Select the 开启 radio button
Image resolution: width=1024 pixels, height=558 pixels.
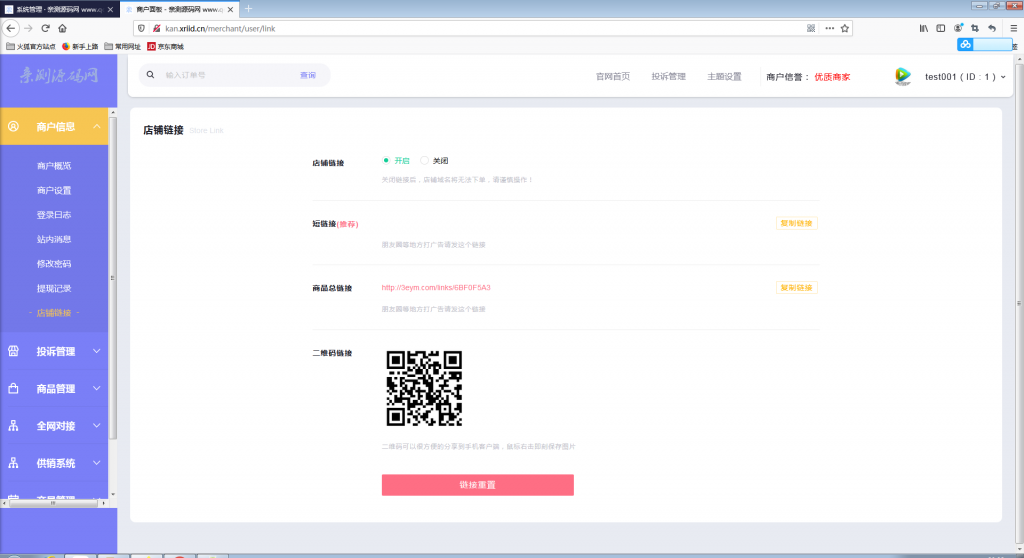386,160
